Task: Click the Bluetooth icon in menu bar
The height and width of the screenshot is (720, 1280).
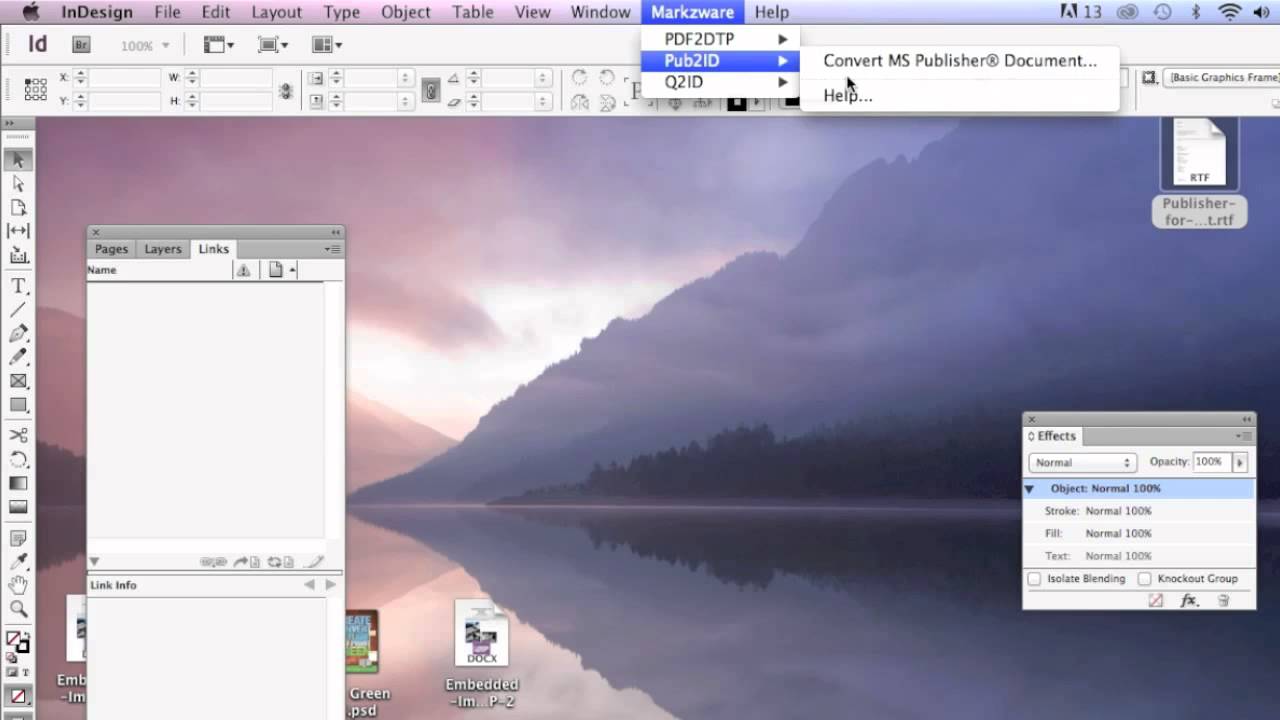Action: tap(1195, 12)
